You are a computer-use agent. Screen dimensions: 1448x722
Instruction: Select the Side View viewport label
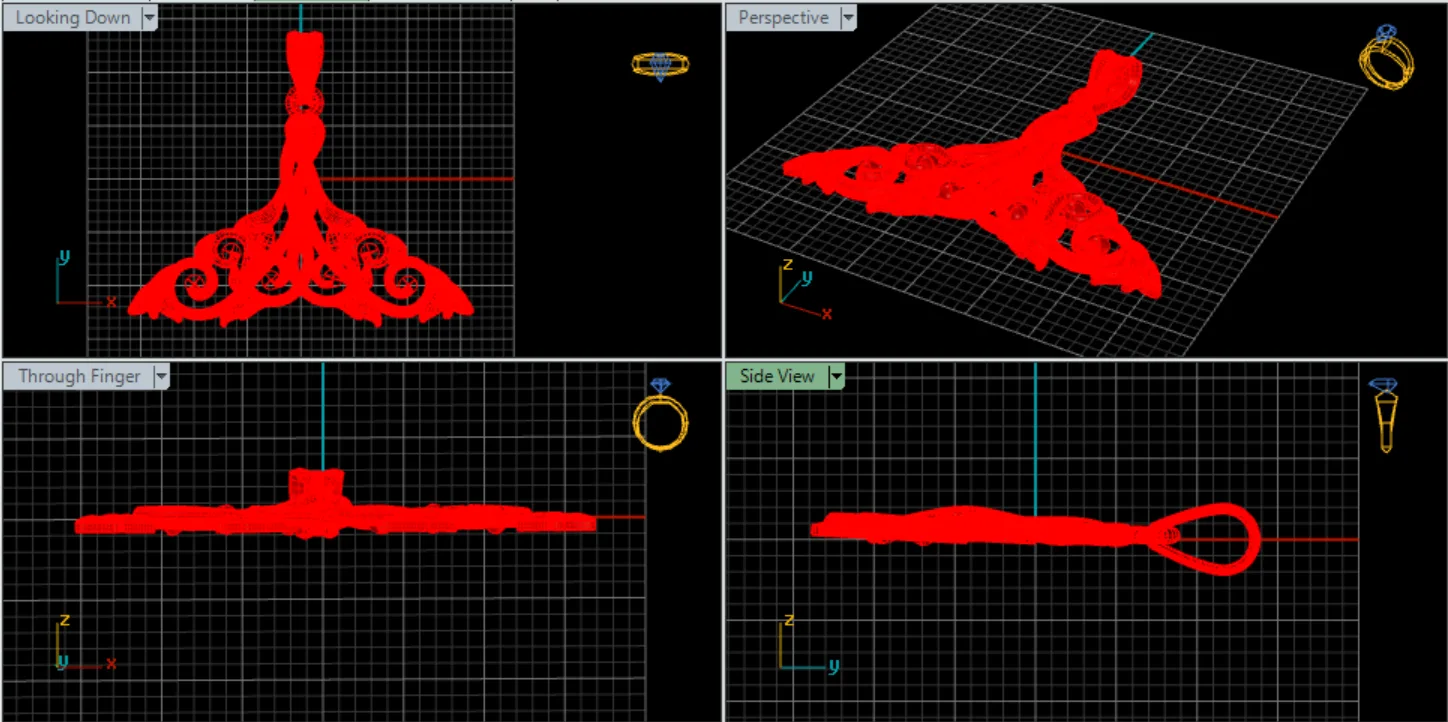pos(777,377)
